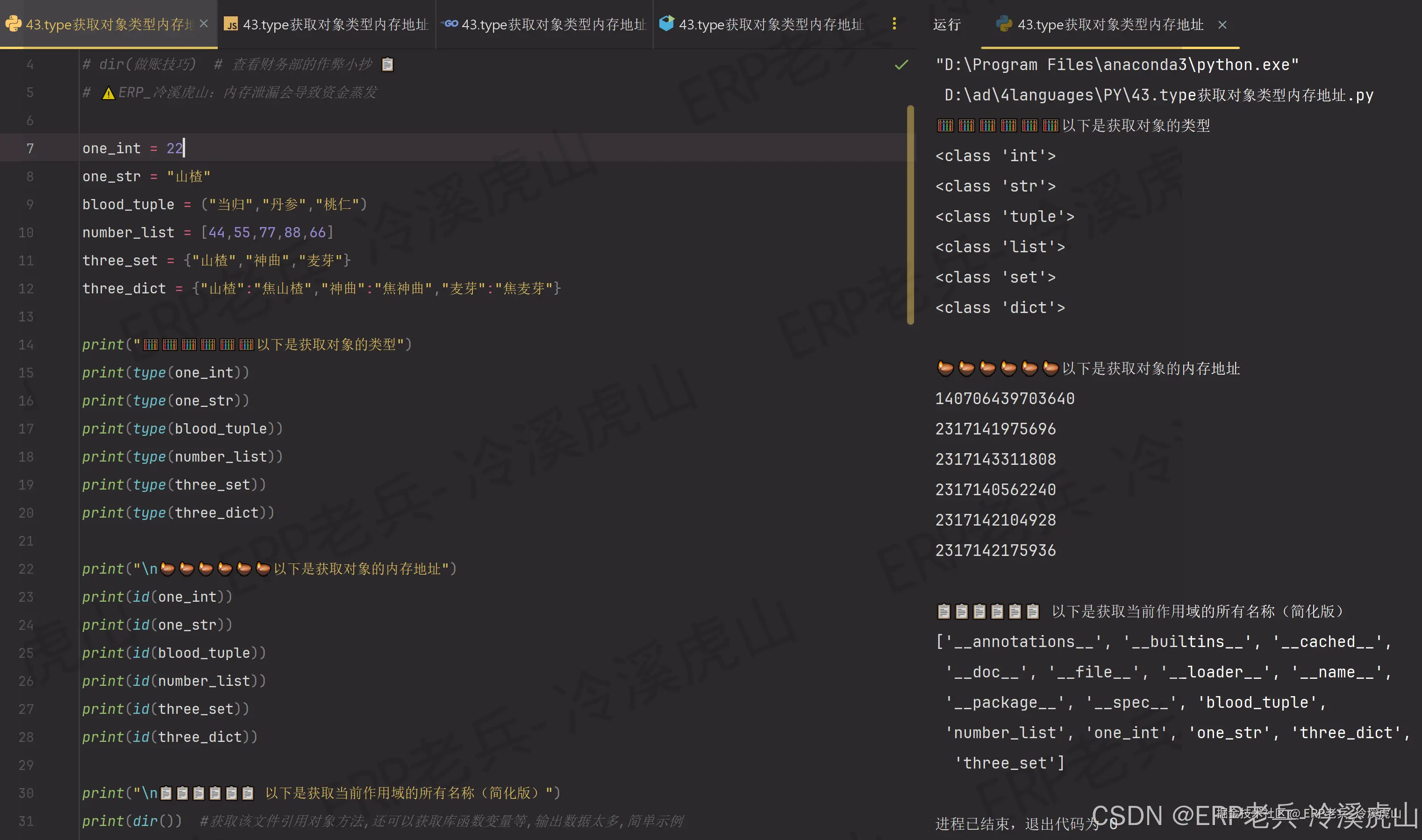Click memory address 140706439703640 in output
Screen dimensions: 1422x840
click(1005, 399)
